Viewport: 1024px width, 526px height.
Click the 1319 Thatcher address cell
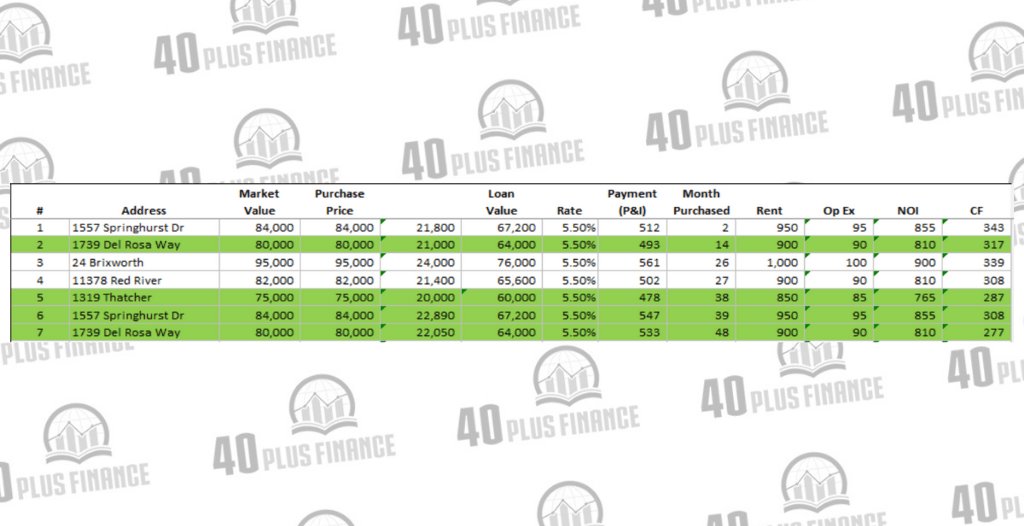(x=144, y=297)
